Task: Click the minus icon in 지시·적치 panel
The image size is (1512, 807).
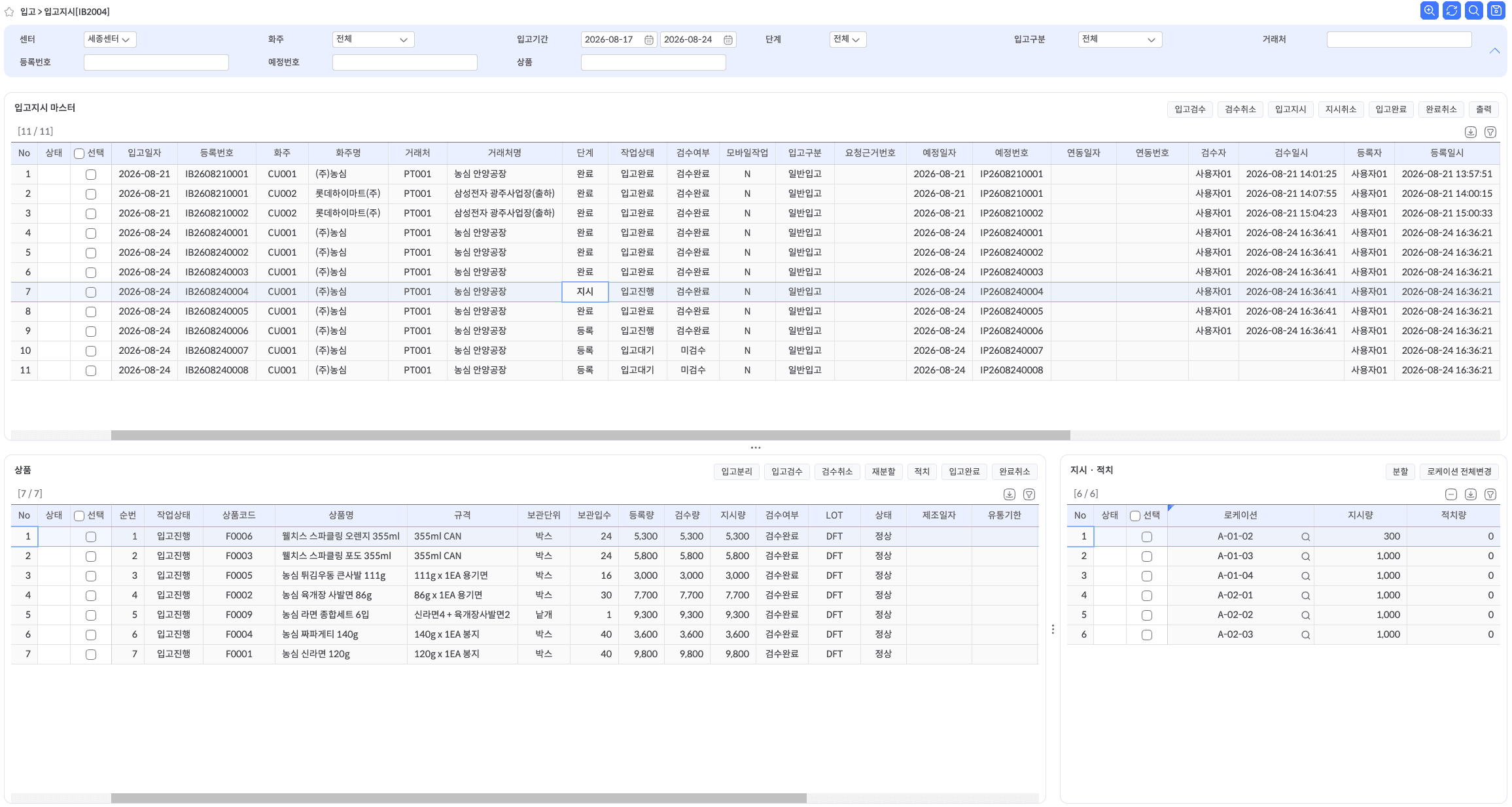Action: [1451, 494]
